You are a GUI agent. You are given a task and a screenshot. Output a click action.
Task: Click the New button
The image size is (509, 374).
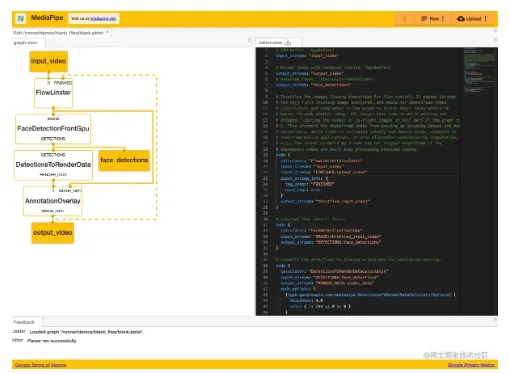(431, 19)
